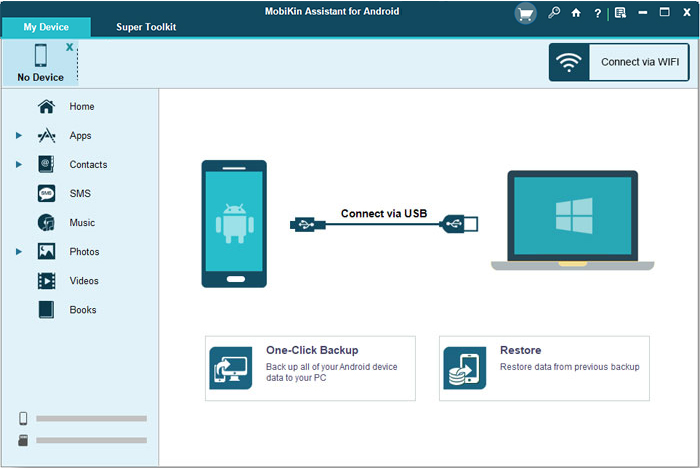Go to the home icon in title bar
This screenshot has height=468, width=700.
[576, 13]
